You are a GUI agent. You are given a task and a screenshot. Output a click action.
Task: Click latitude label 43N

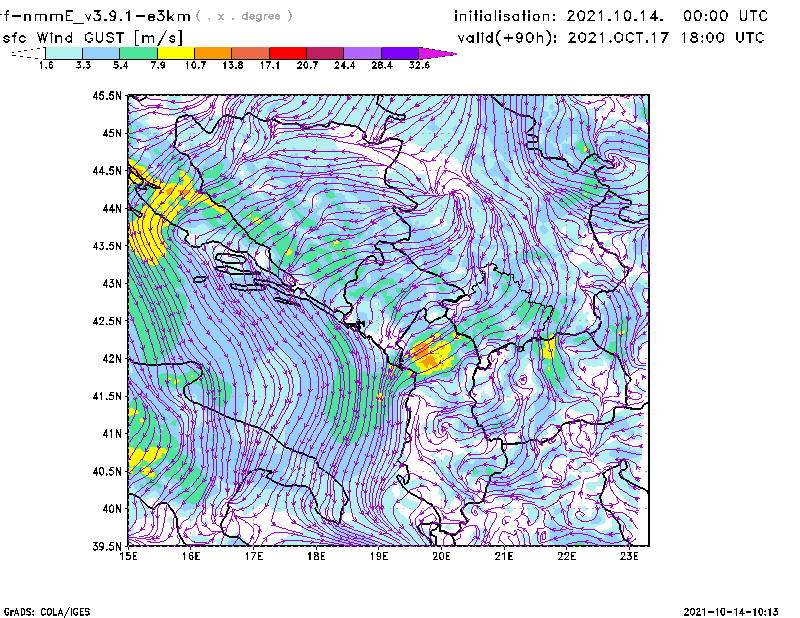tap(112, 283)
